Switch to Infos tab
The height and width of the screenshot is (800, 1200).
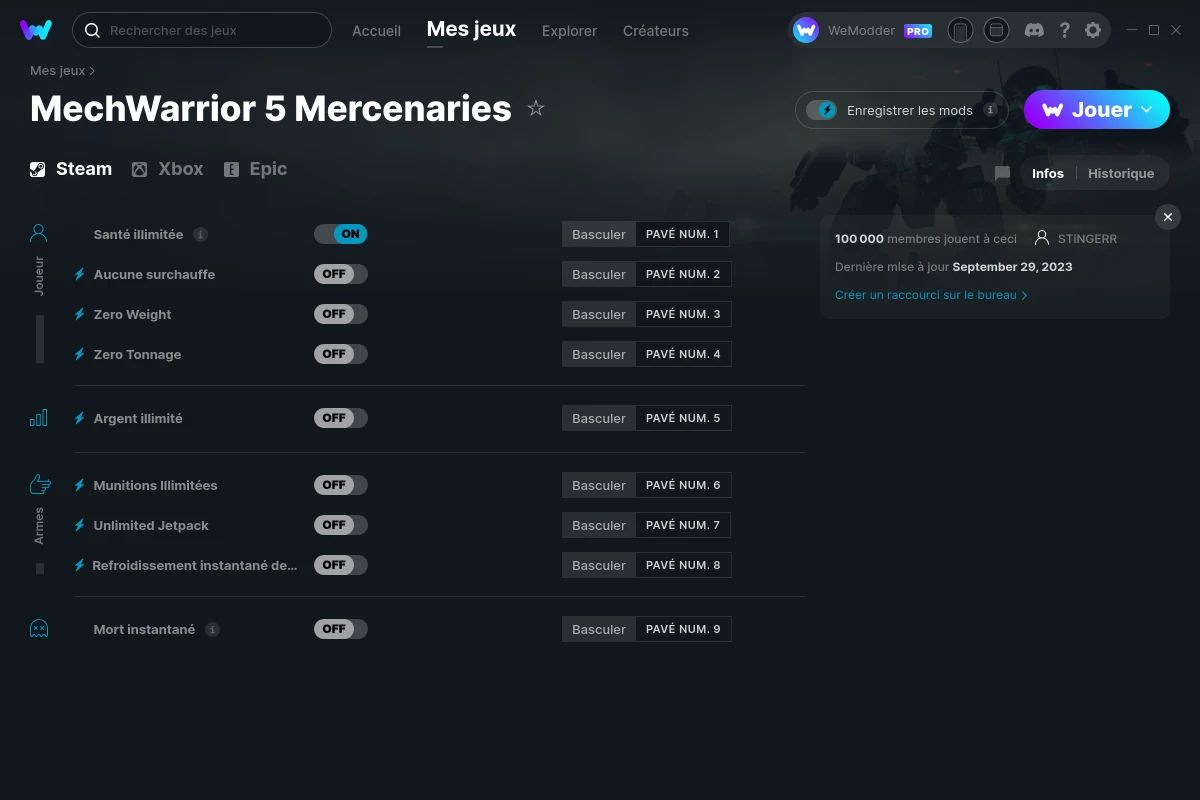click(x=1048, y=173)
